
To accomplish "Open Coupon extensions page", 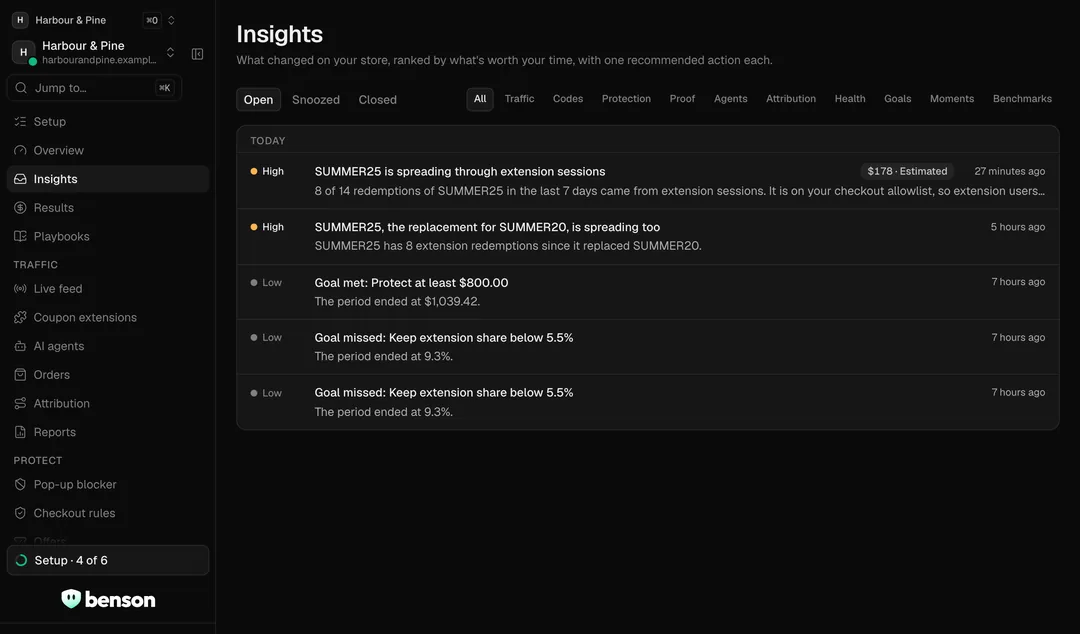I will pyautogui.click(x=108, y=317).
